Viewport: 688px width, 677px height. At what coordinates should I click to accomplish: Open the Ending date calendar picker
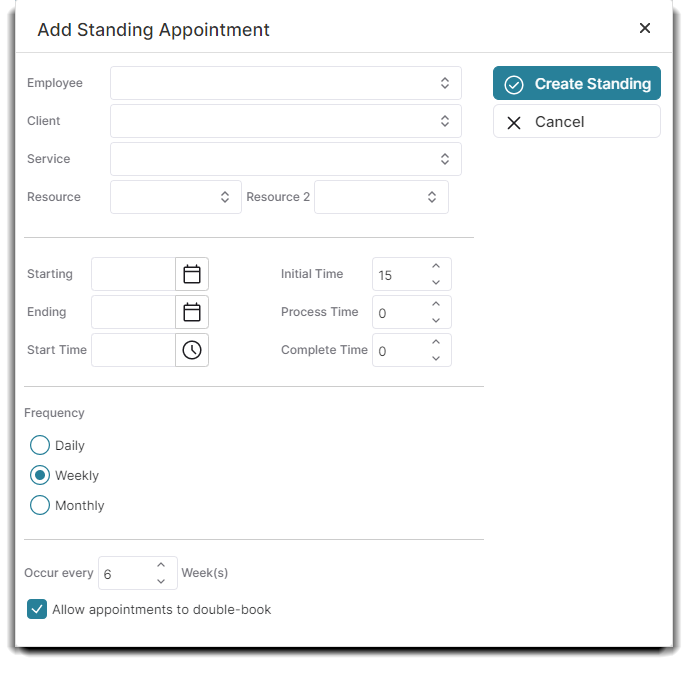pyautogui.click(x=192, y=312)
